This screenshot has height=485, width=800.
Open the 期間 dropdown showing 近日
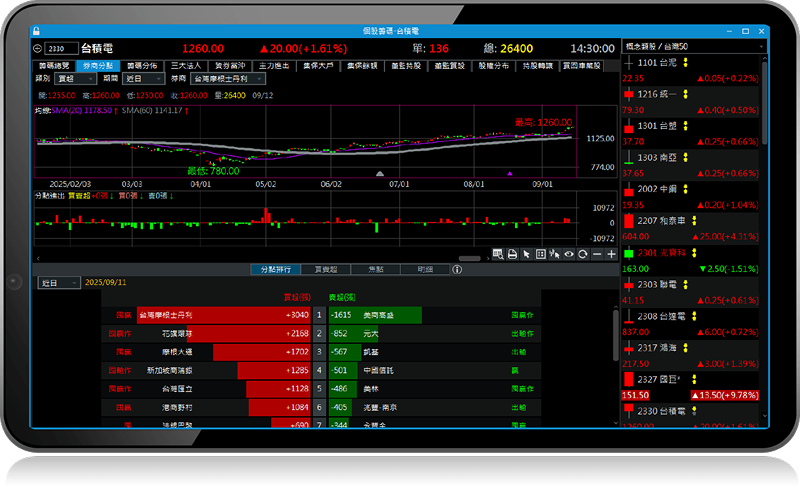143,79
